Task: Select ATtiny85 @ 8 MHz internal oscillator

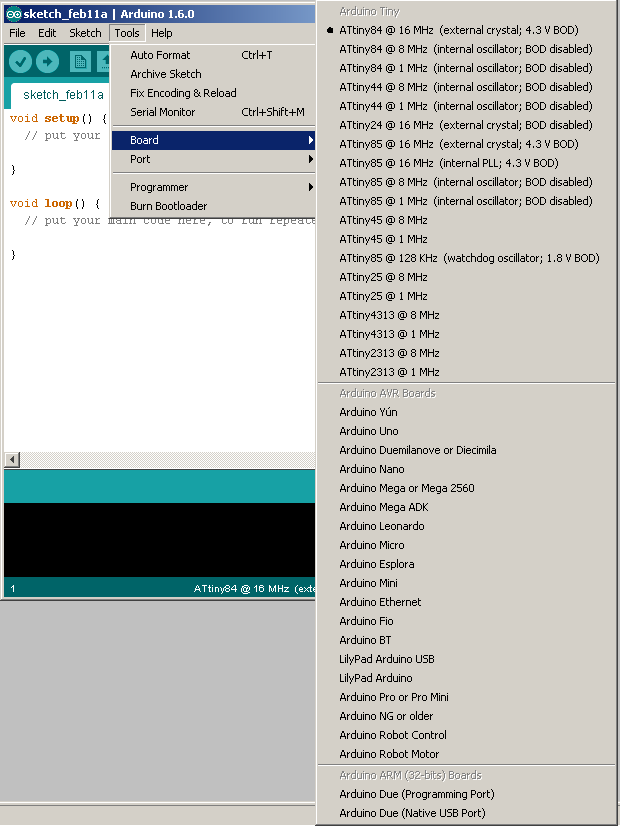Action: point(466,182)
